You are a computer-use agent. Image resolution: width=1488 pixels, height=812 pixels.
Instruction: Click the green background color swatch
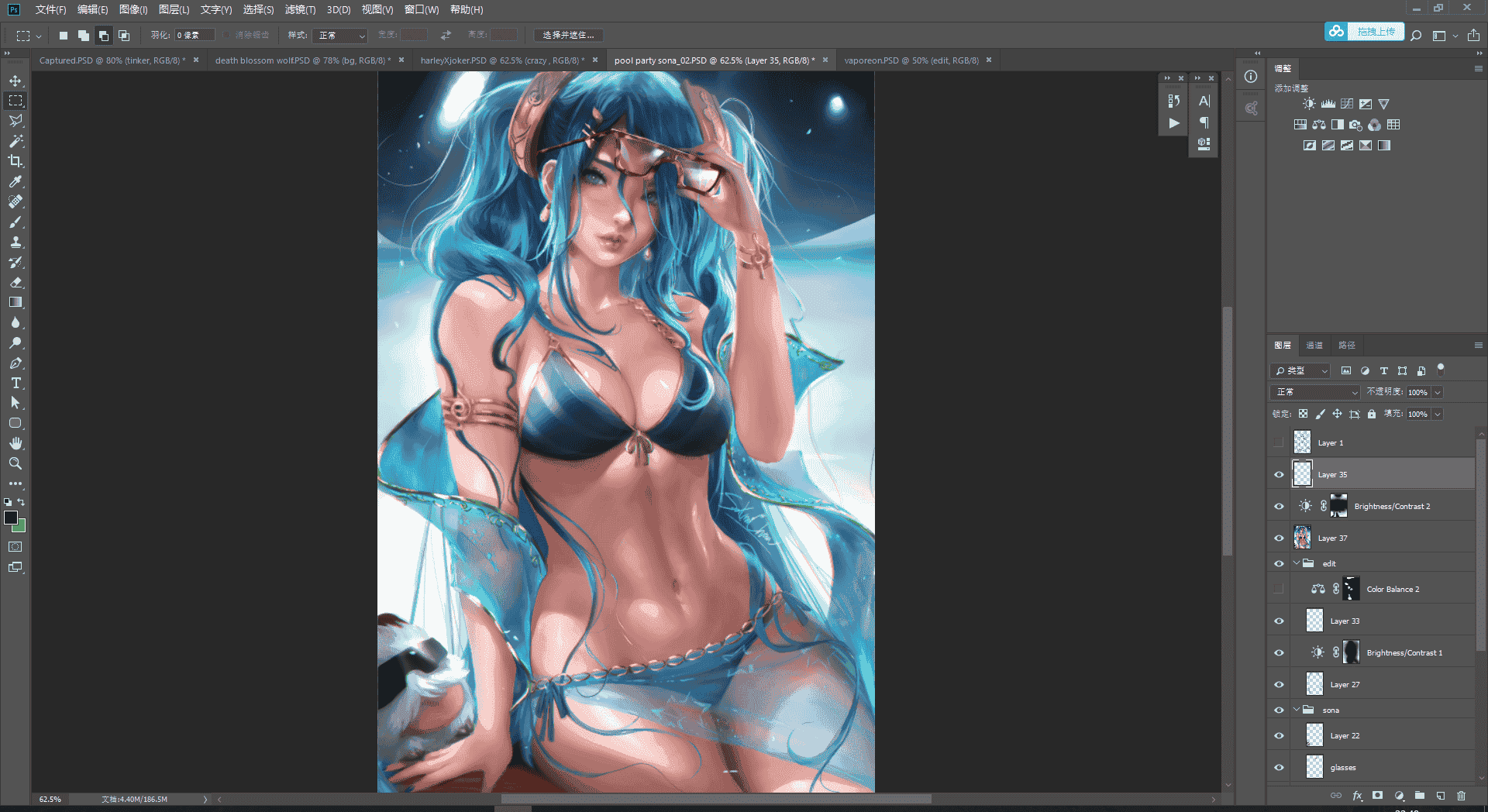[x=21, y=528]
